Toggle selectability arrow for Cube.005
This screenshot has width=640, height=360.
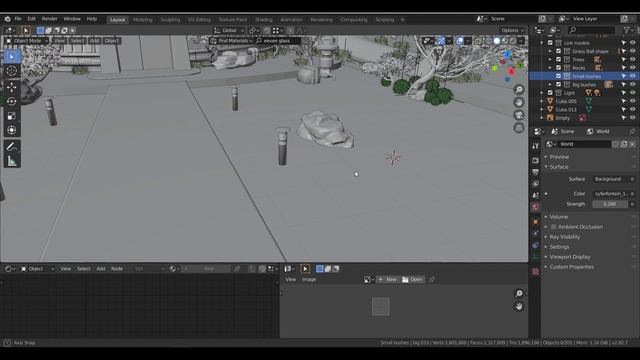pos(624,101)
